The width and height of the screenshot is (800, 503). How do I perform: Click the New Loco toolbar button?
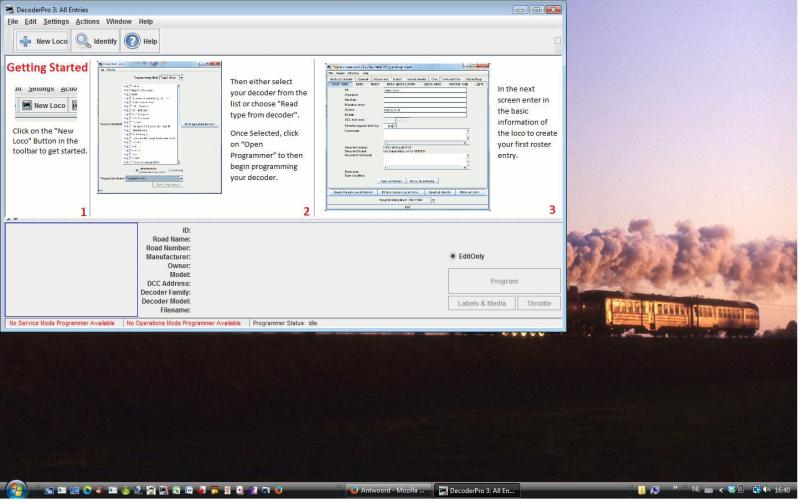point(43,41)
